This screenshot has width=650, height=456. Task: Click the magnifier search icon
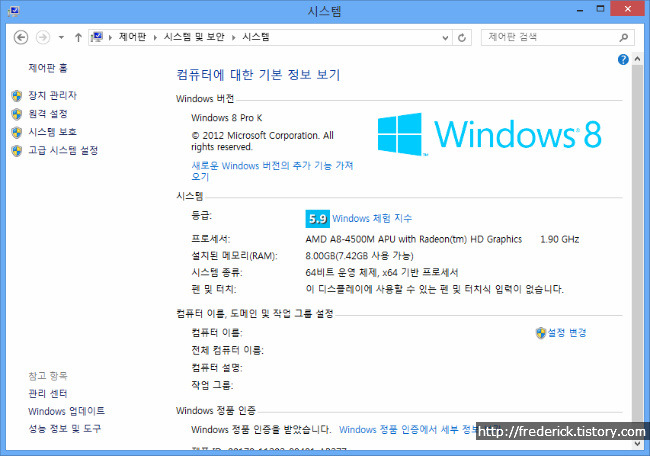pos(623,38)
